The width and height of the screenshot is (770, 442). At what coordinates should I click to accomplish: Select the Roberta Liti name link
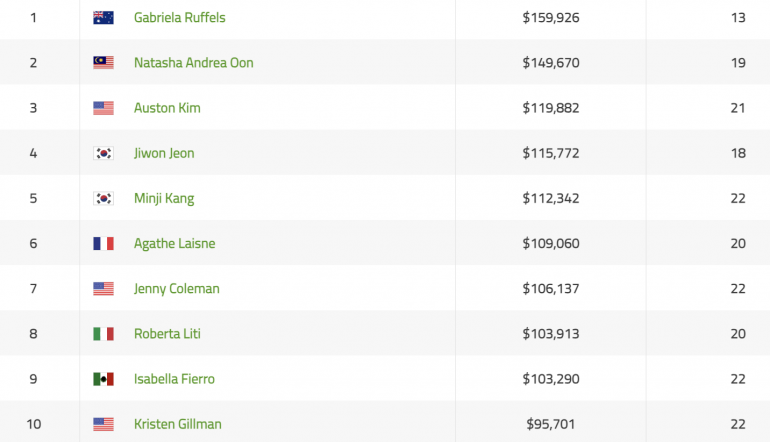[x=167, y=334]
